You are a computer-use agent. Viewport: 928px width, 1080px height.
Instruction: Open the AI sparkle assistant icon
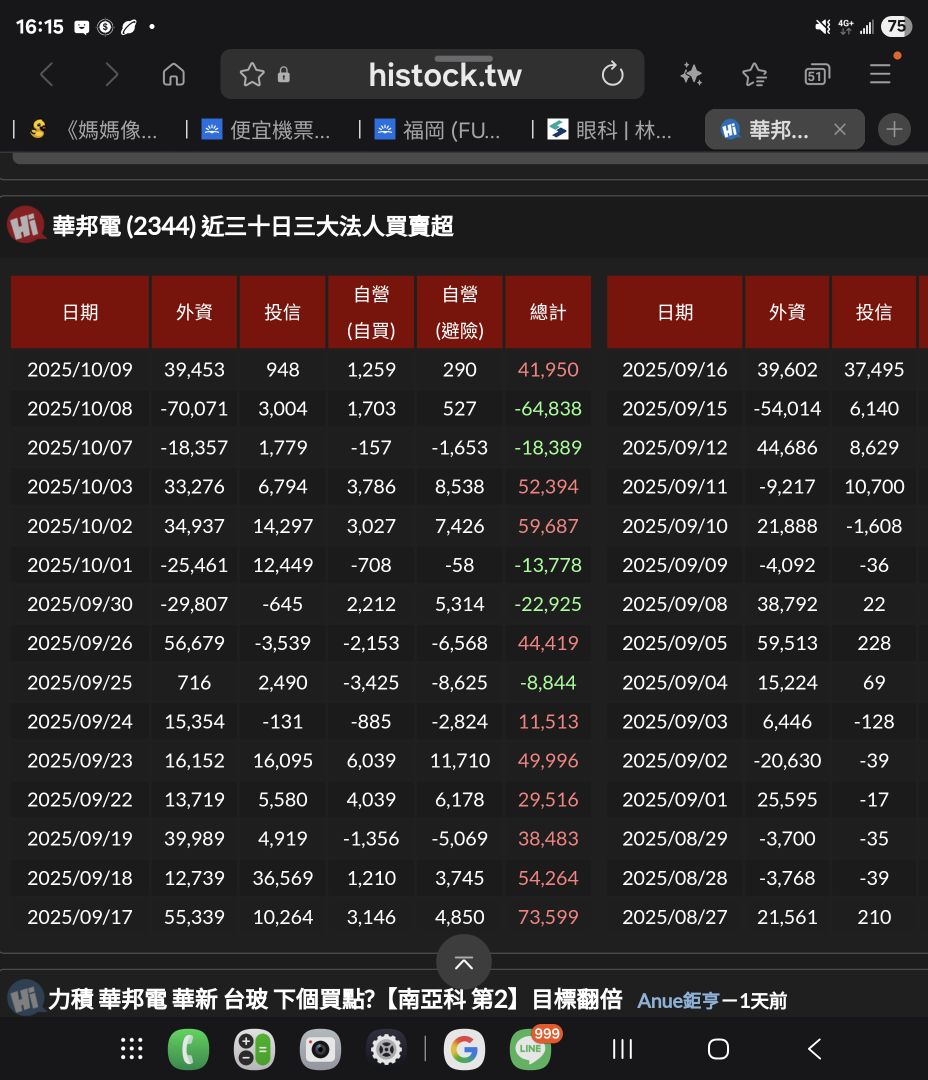(x=691, y=74)
